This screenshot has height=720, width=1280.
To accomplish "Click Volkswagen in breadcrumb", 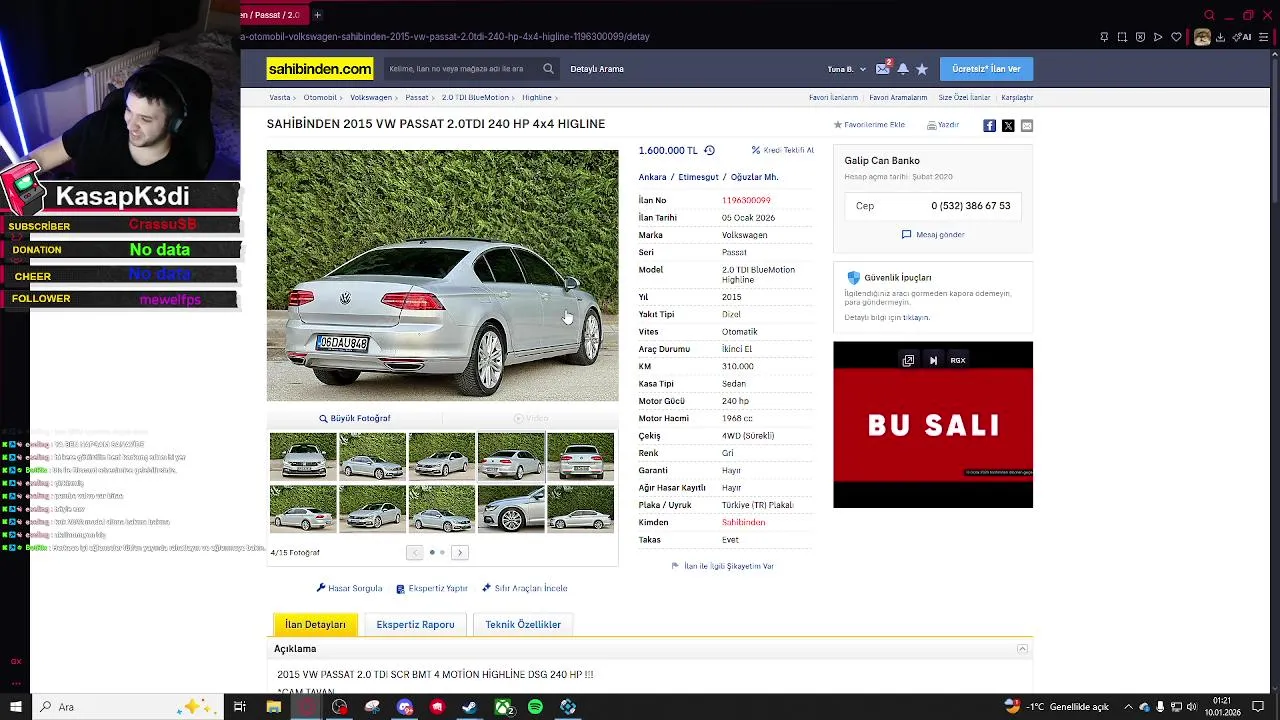I will [x=371, y=98].
